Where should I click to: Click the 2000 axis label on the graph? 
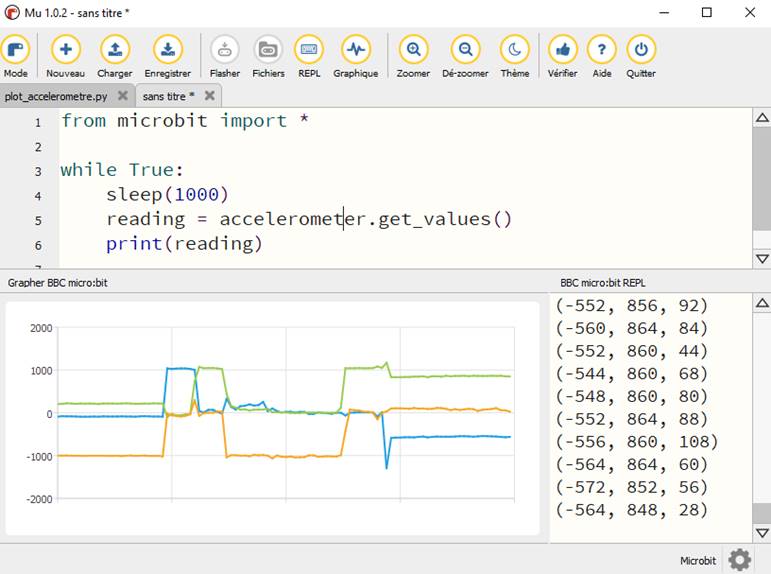(x=41, y=328)
